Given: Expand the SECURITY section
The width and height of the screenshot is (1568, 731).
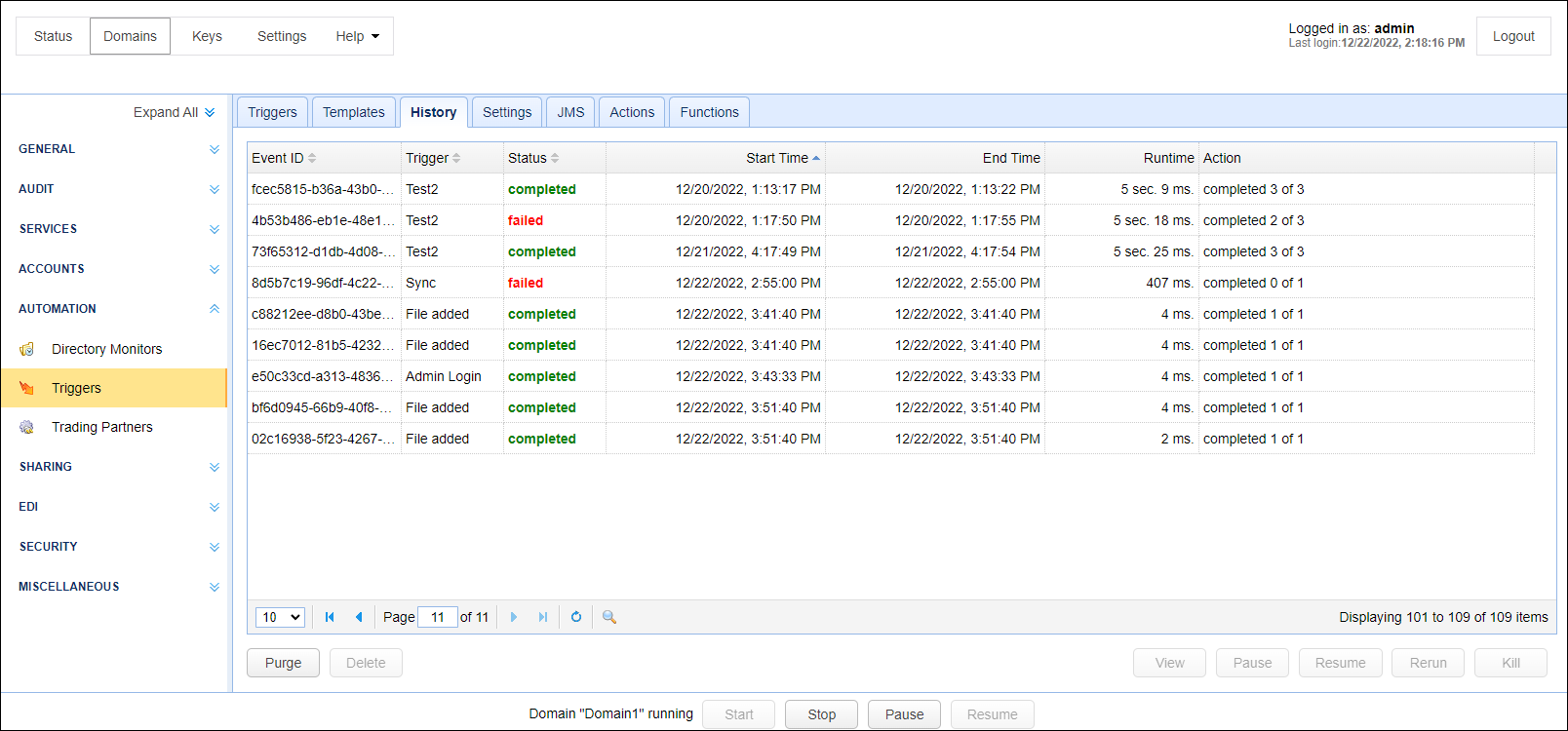Looking at the screenshot, I should point(214,547).
